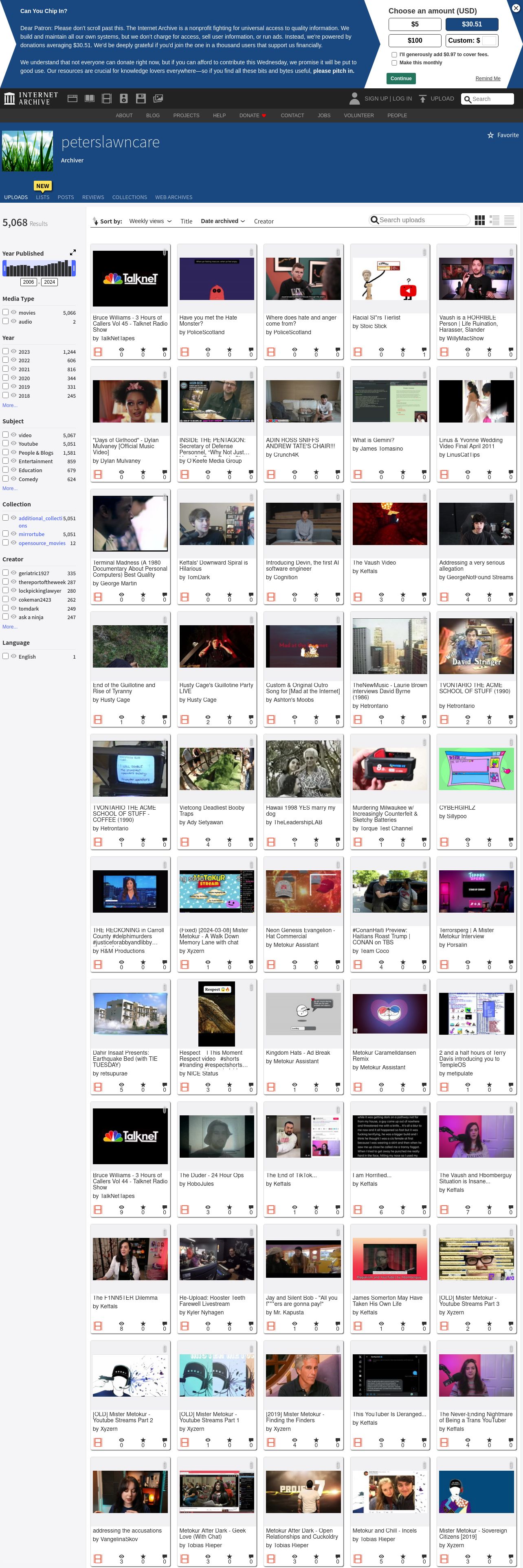Screen dimensions: 523x1568
Task: Open the texts book icon in top bar
Action: pos(90,99)
